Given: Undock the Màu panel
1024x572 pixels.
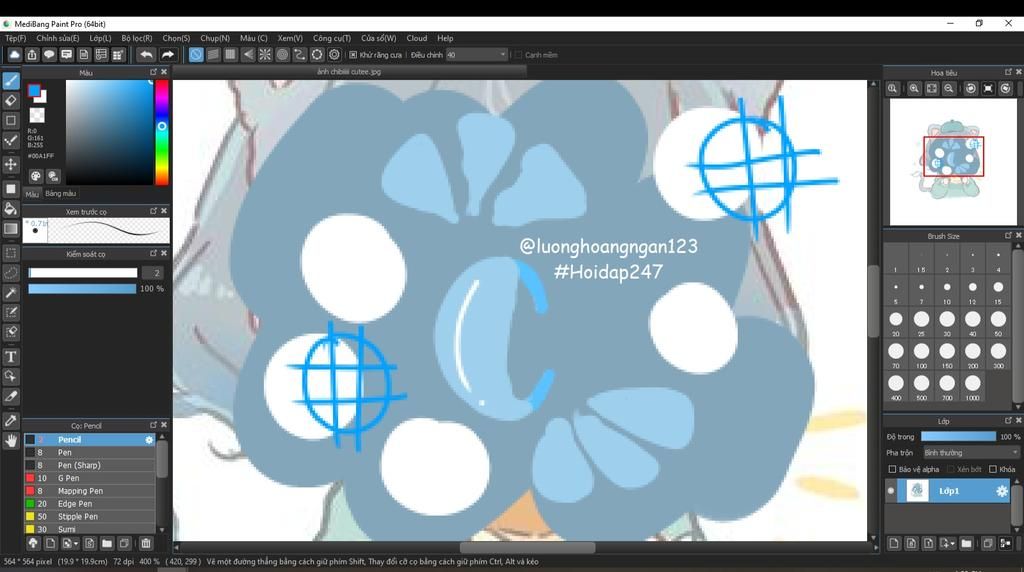Looking at the screenshot, I should click(x=153, y=72).
